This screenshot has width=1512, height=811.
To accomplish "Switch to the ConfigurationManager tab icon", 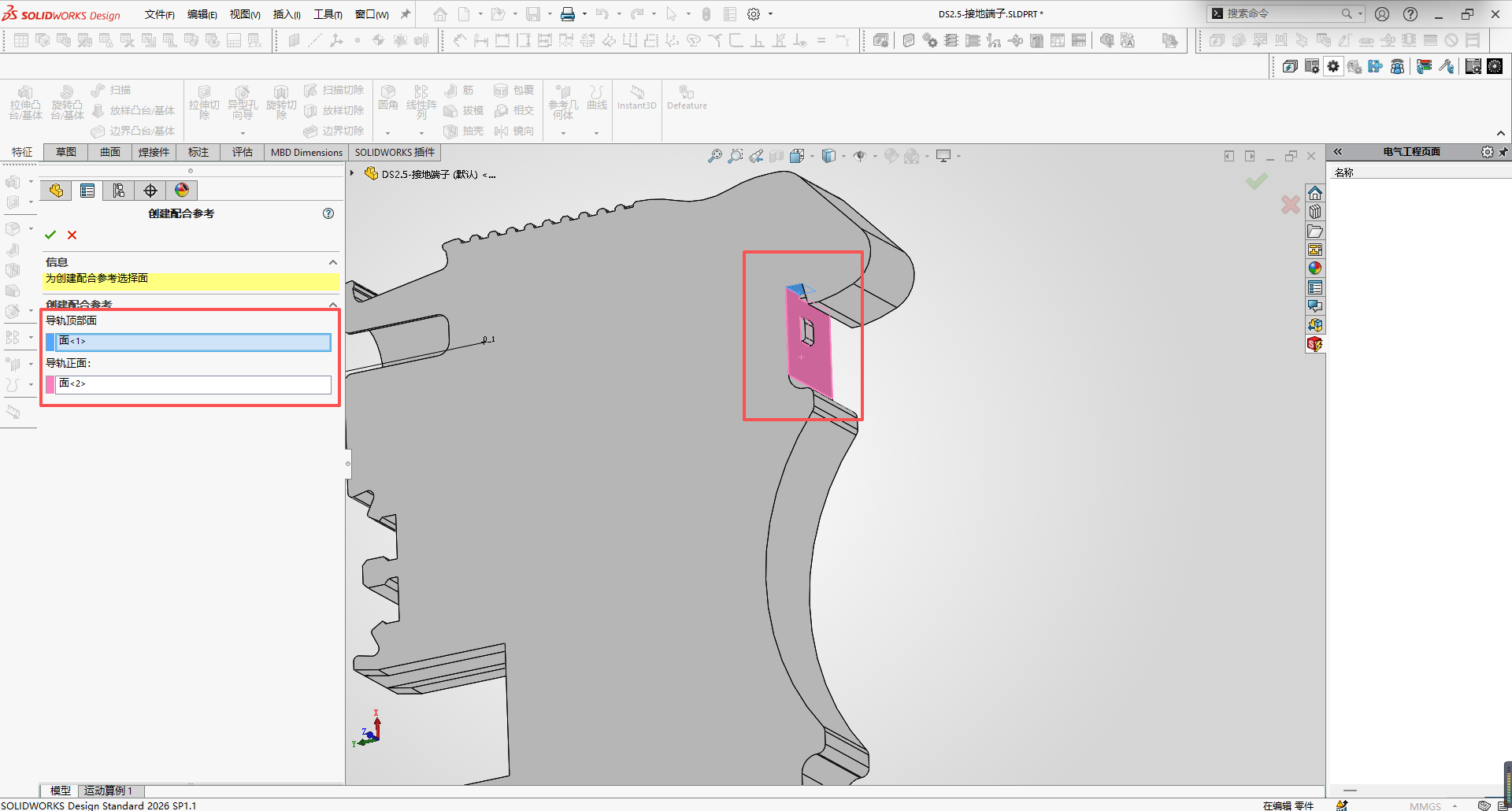I will click(x=119, y=191).
